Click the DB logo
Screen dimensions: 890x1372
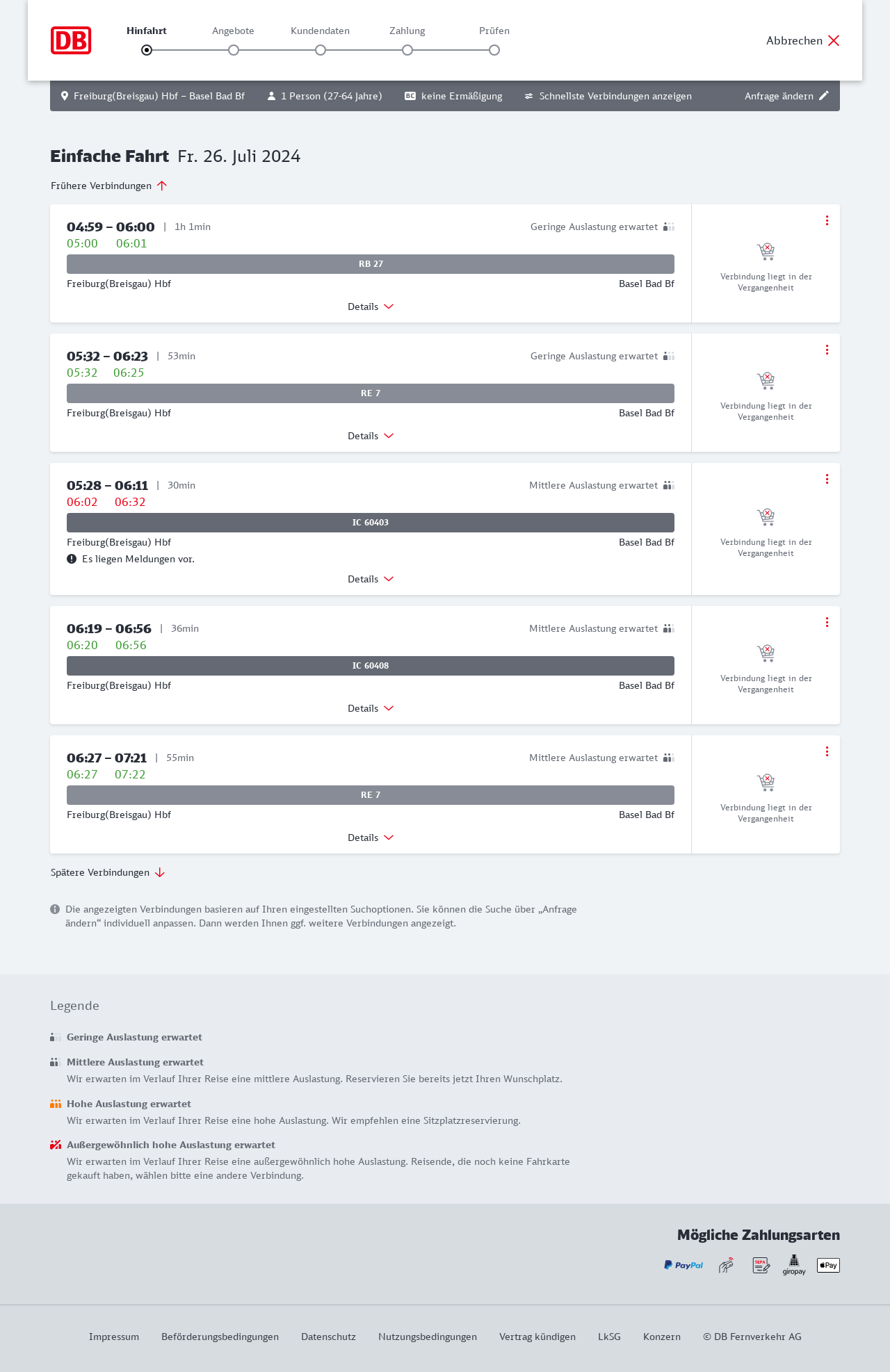click(x=71, y=40)
